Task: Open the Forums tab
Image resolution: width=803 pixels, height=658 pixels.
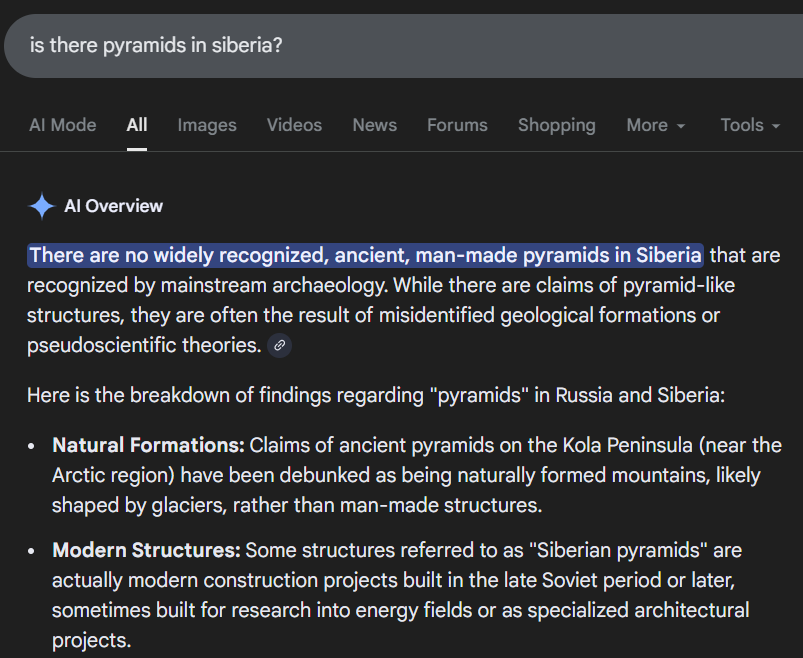Action: pos(457,125)
